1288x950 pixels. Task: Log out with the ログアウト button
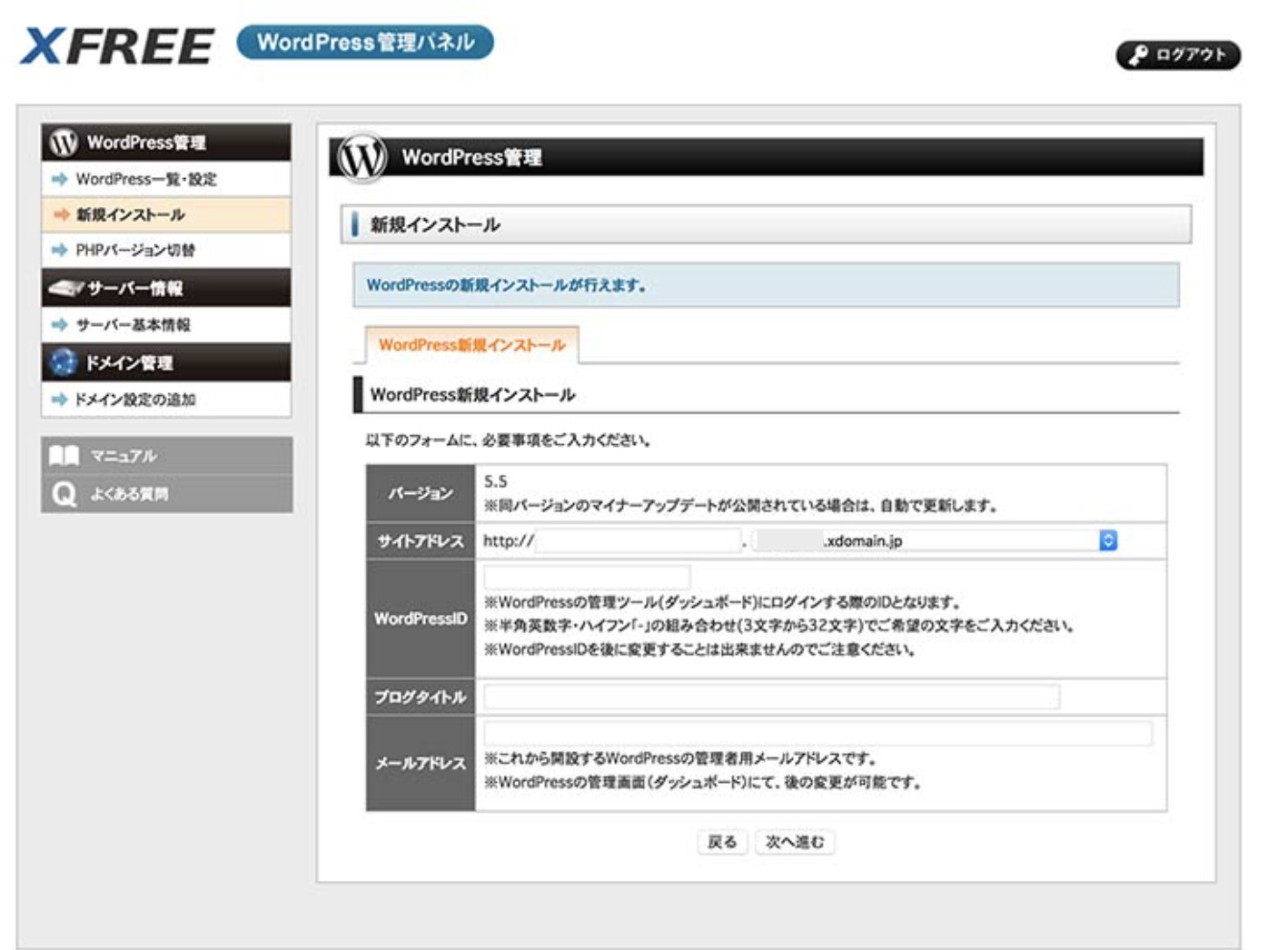[x=1178, y=54]
